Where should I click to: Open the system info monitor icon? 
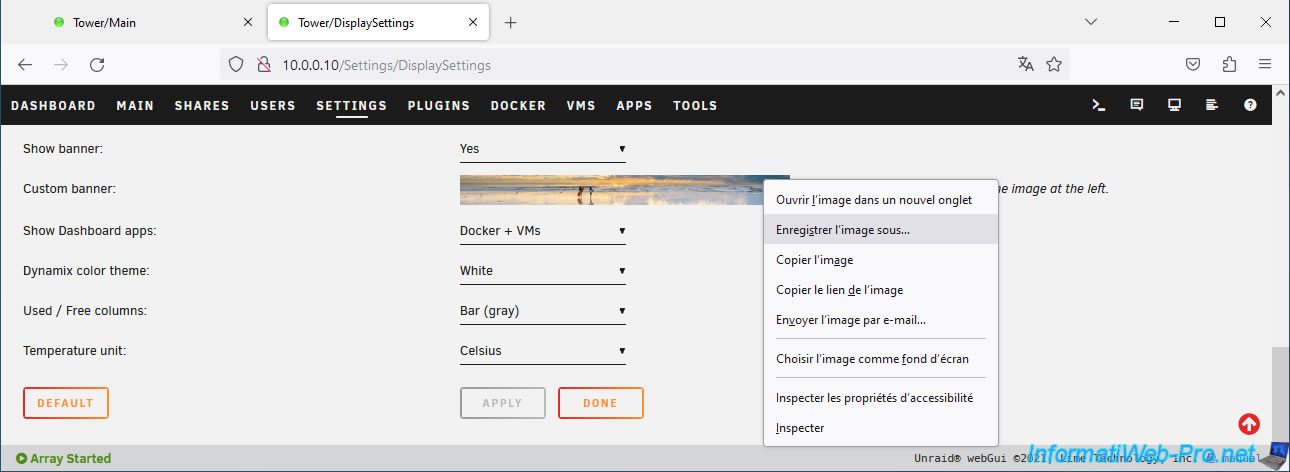1175,105
